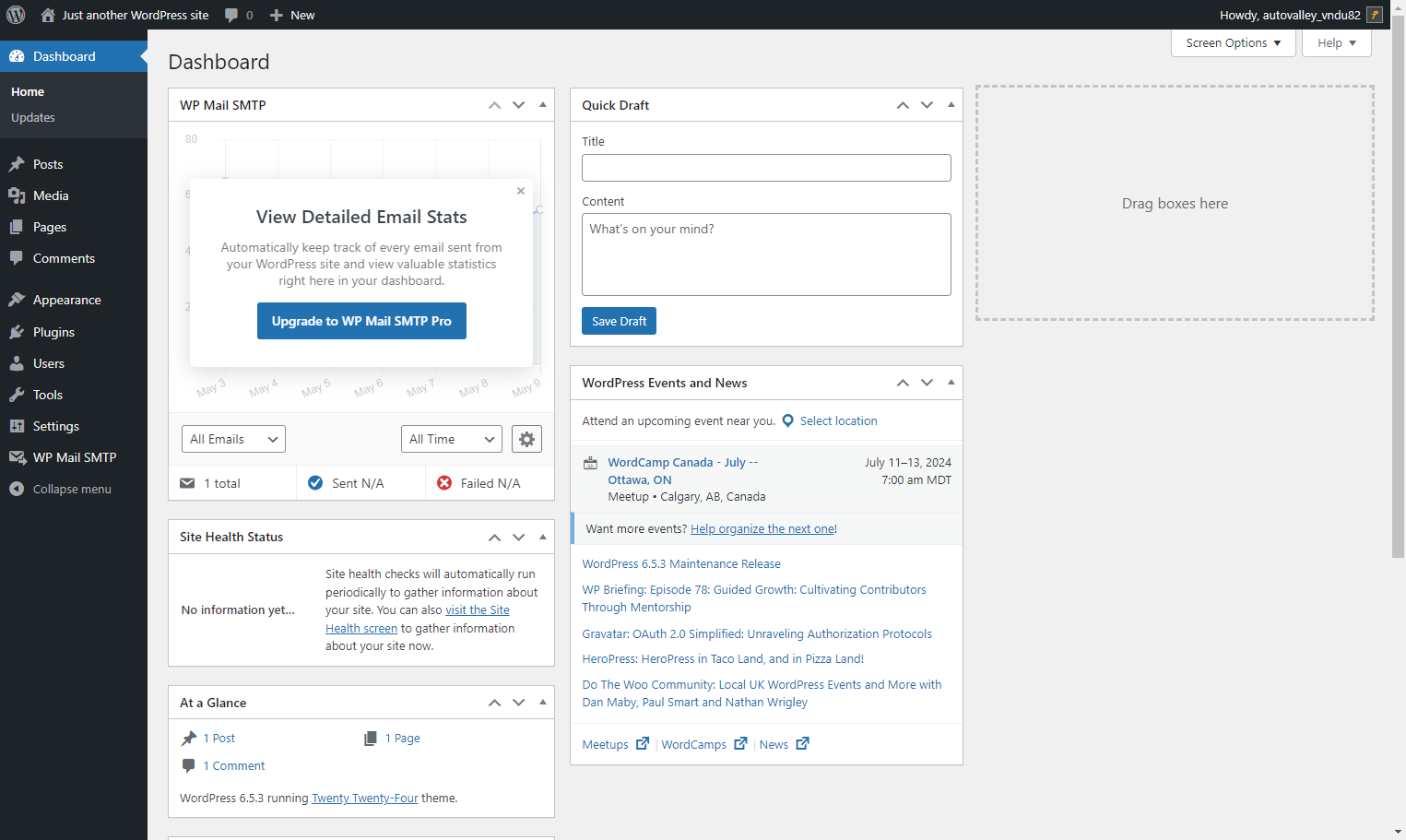Move WordPress Events and News widget down

(x=927, y=383)
